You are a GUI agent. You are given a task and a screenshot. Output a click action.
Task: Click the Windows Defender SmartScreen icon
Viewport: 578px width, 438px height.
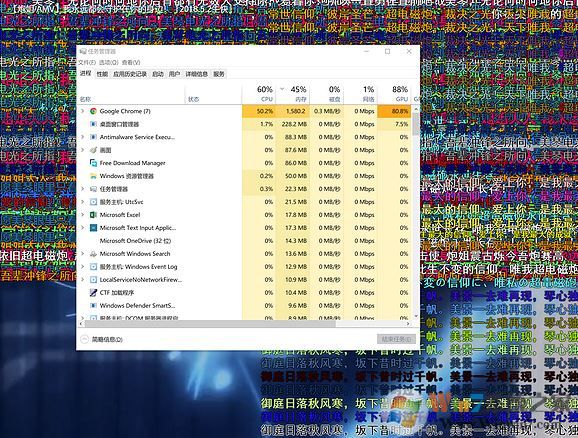[x=93, y=305]
